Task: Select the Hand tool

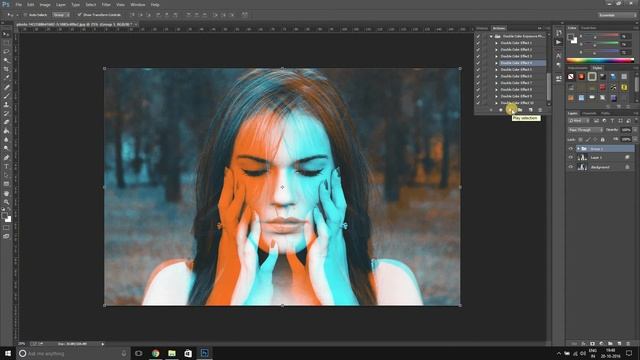Action: point(6,193)
